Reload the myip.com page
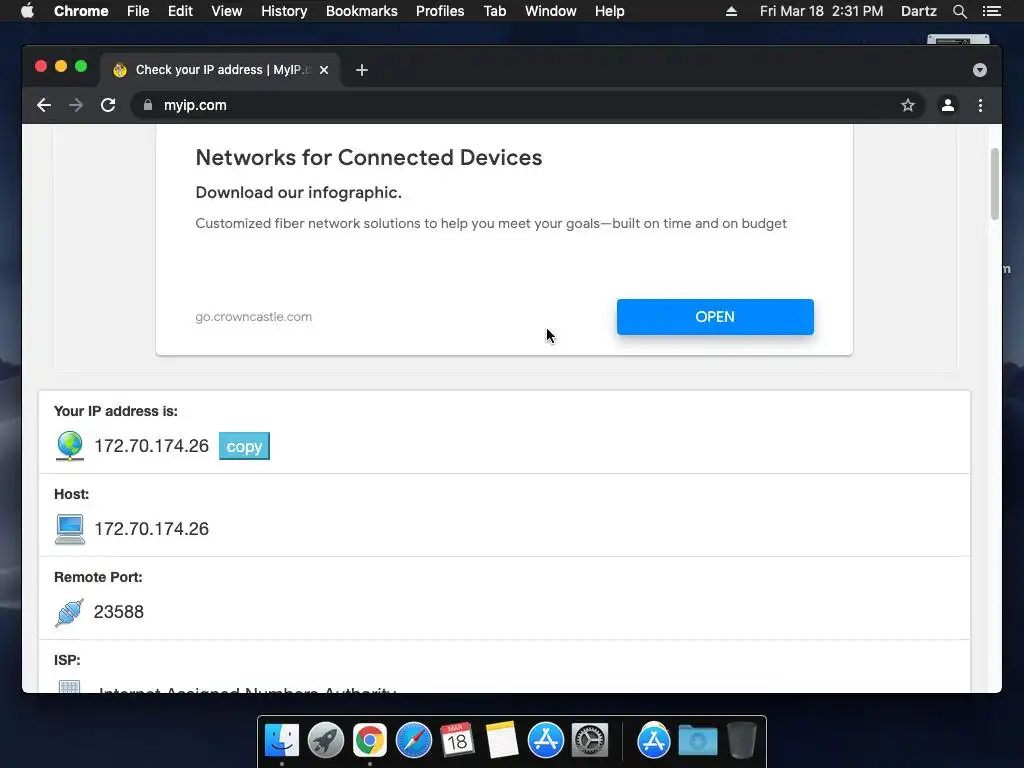The image size is (1024, 768). (108, 105)
